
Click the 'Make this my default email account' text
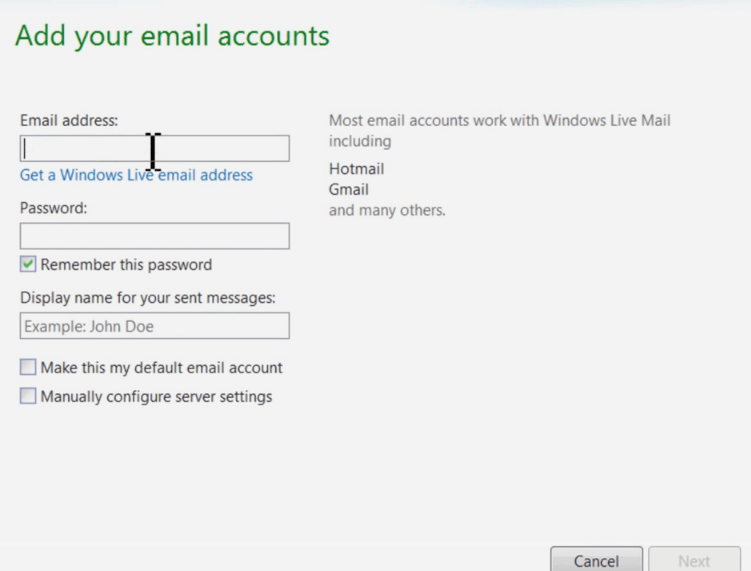tap(161, 367)
